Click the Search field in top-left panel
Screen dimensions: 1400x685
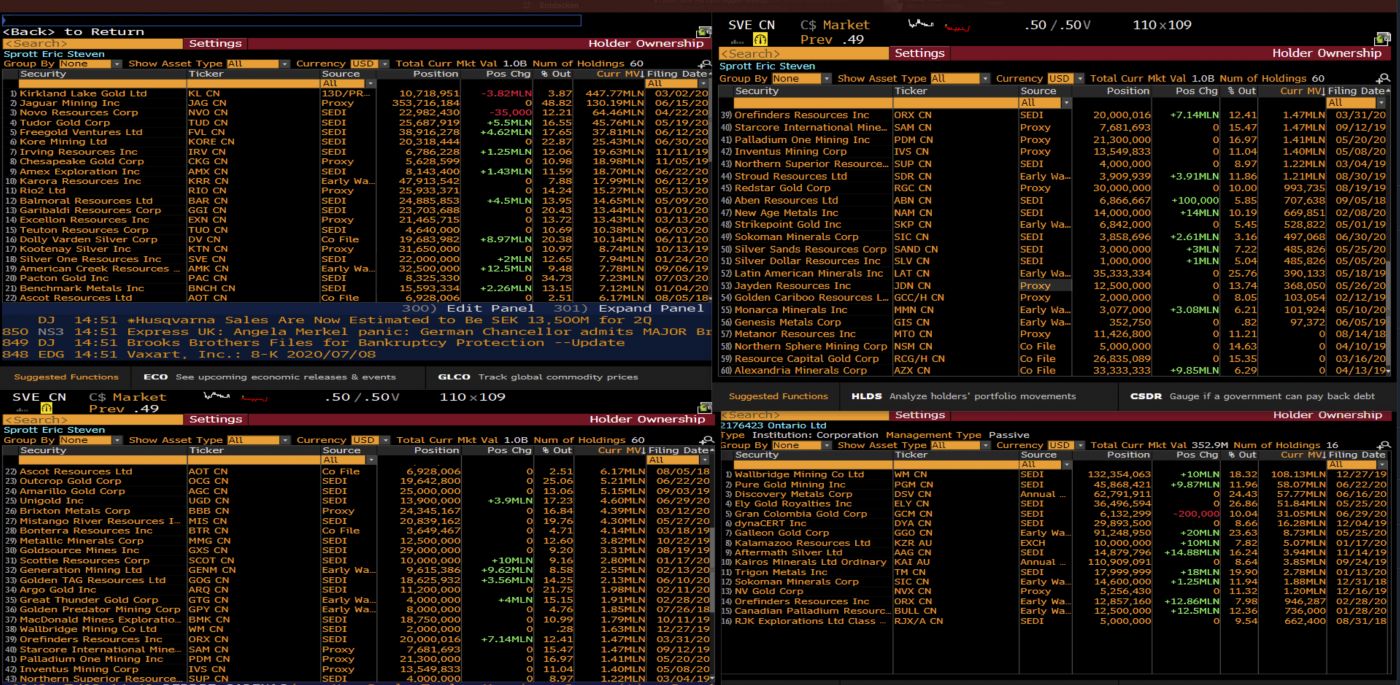pyautogui.click(x=92, y=43)
